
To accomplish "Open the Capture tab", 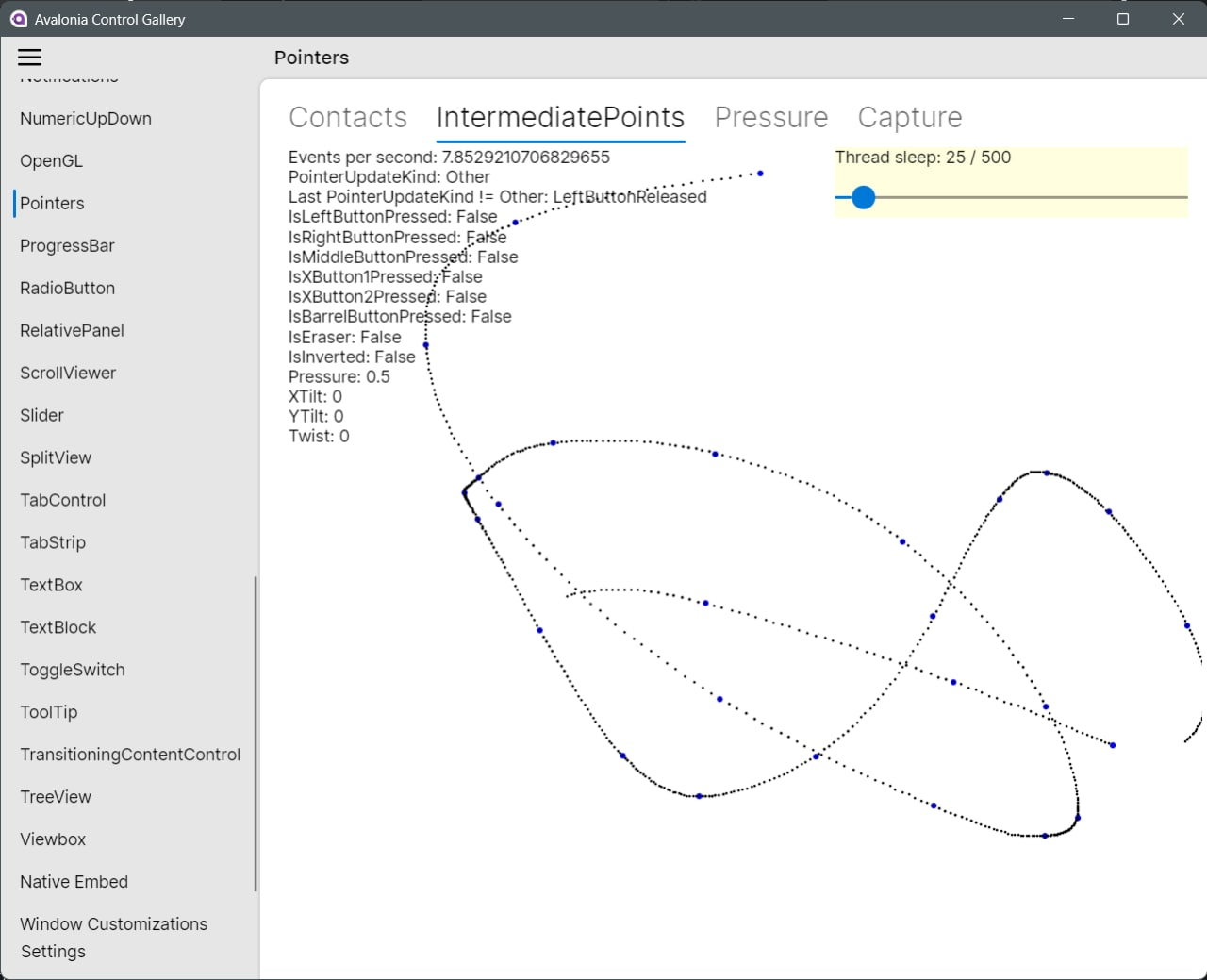I will point(909,117).
